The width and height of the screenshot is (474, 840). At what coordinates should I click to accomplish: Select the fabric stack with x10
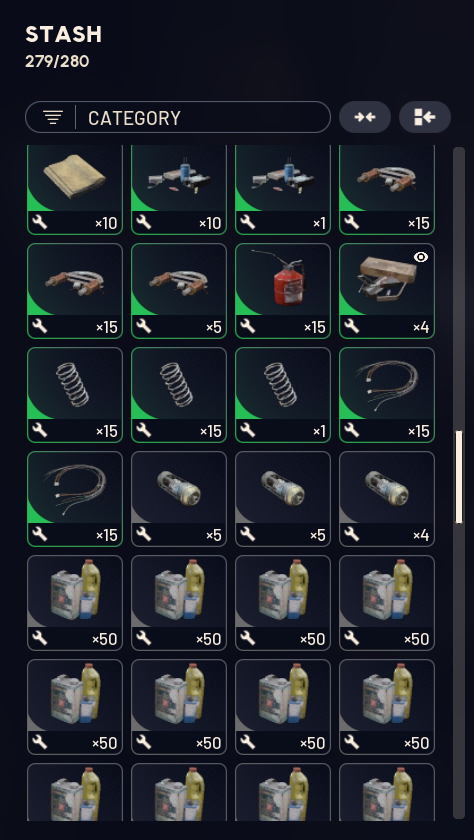tap(75, 190)
